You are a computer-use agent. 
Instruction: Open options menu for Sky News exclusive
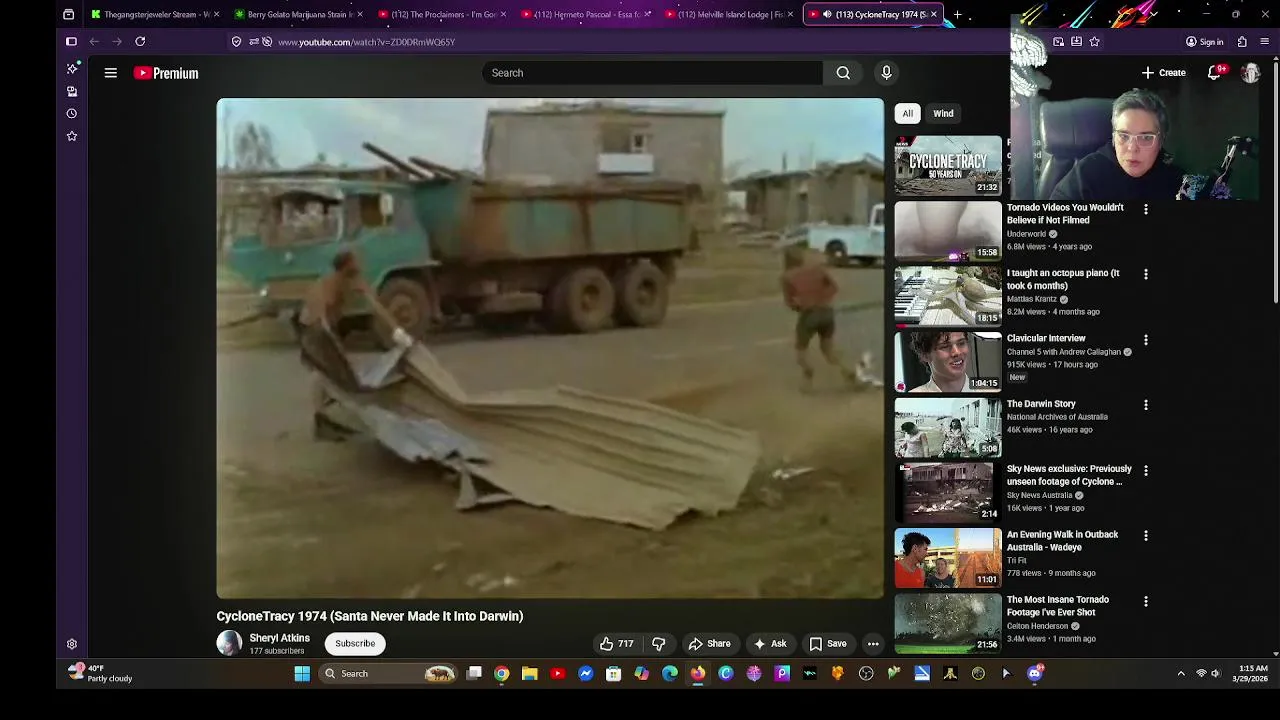(1146, 470)
